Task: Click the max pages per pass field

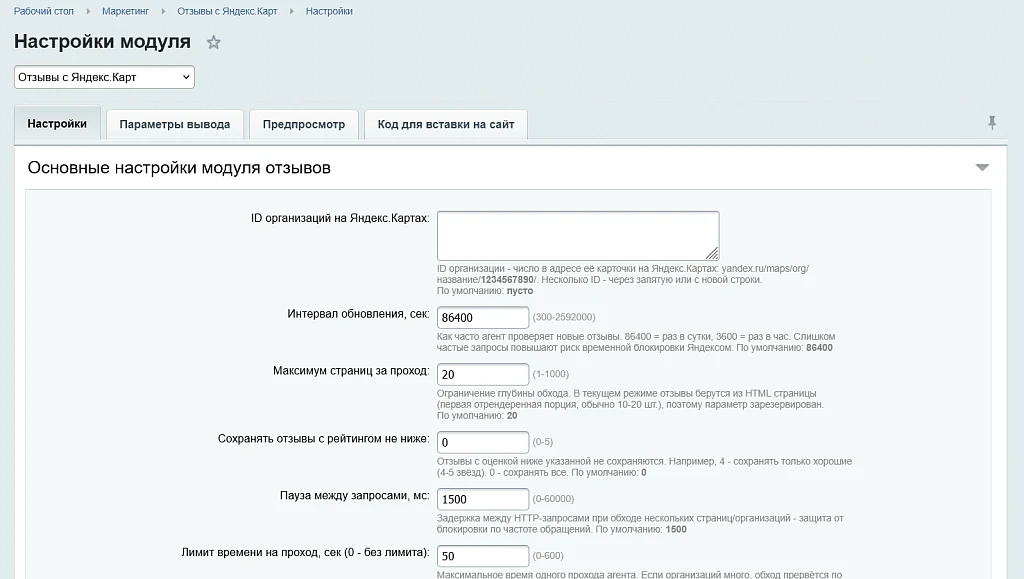Action: point(483,374)
